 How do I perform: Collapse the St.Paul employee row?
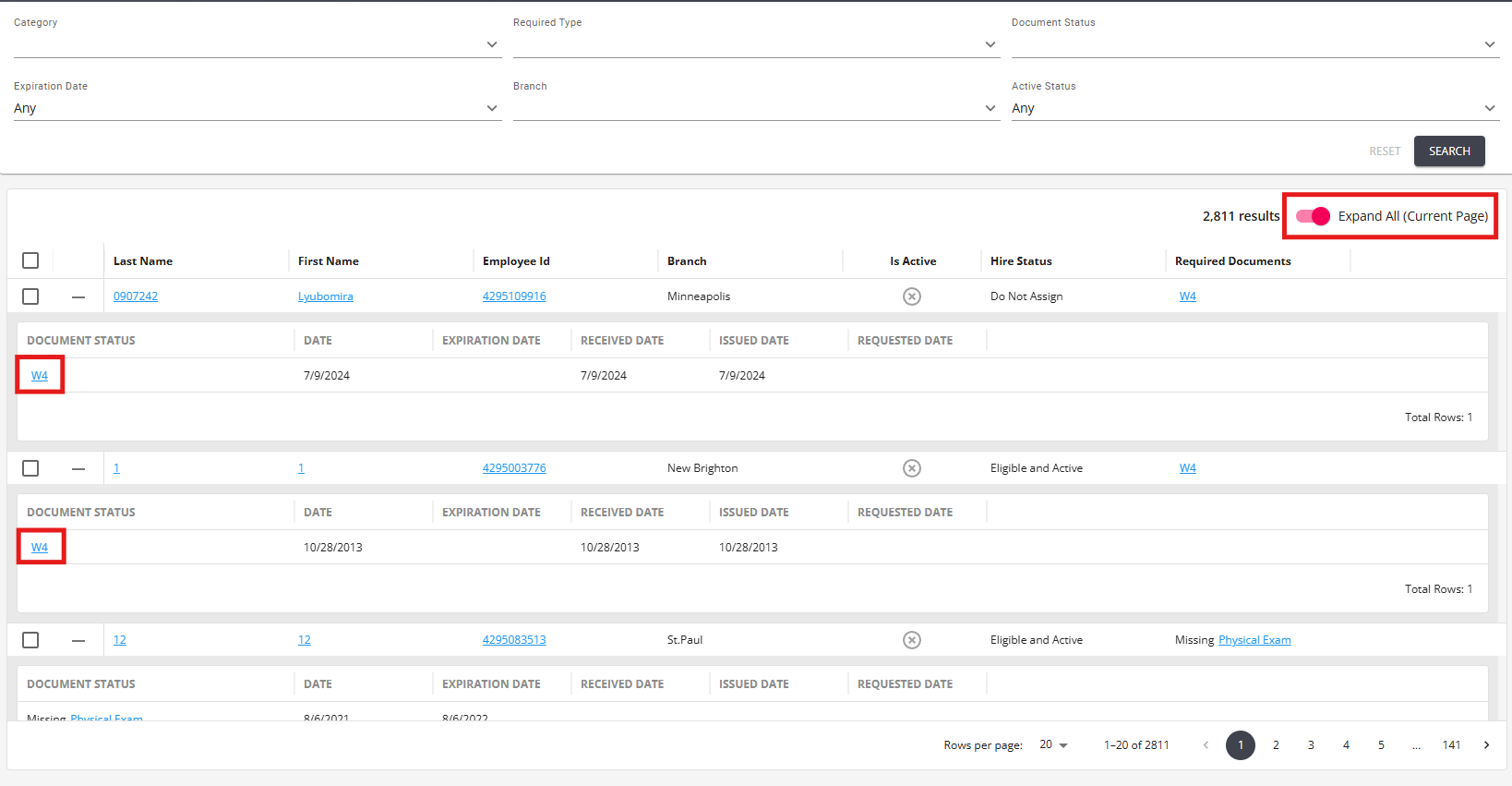coord(78,640)
